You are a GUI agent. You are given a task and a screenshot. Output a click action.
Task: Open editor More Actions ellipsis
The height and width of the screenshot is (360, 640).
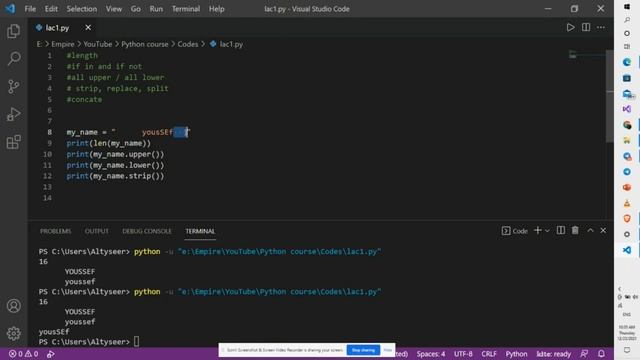[601, 27]
